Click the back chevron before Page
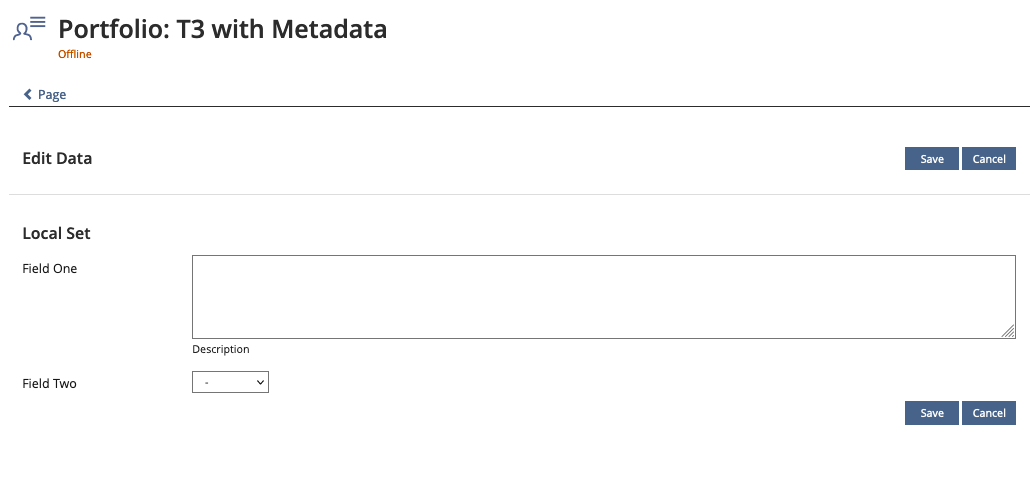 point(28,95)
